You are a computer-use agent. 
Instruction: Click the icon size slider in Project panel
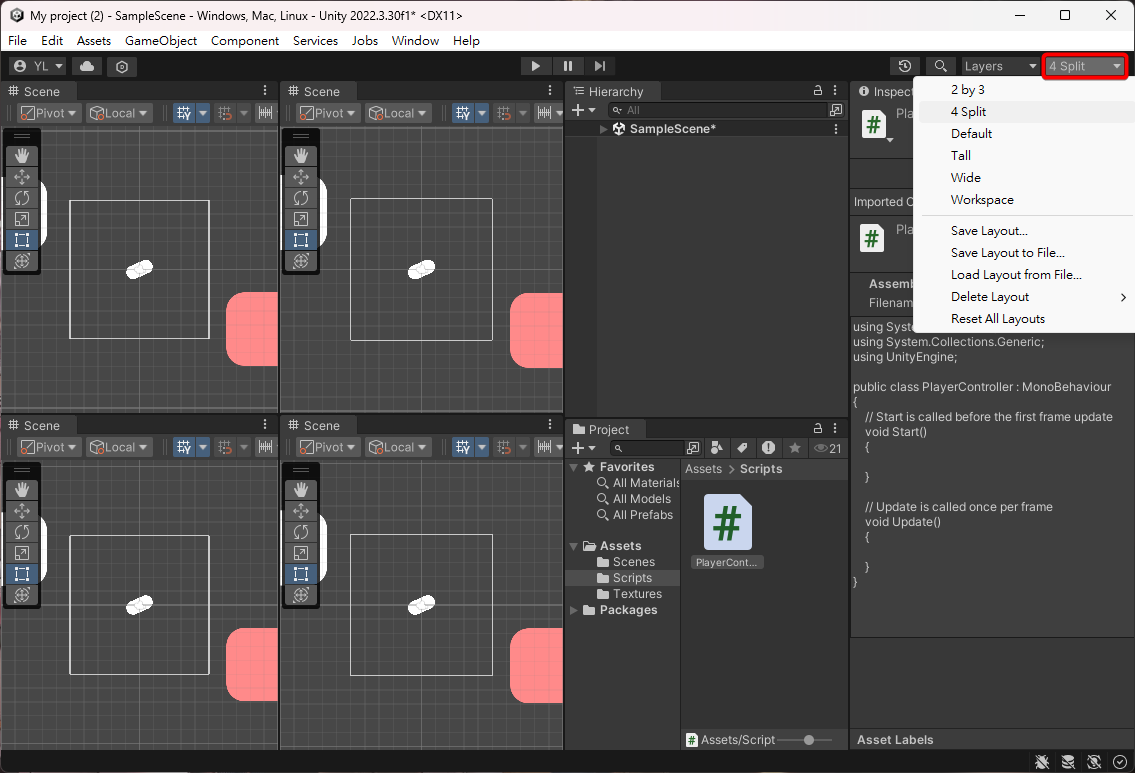(x=809, y=740)
